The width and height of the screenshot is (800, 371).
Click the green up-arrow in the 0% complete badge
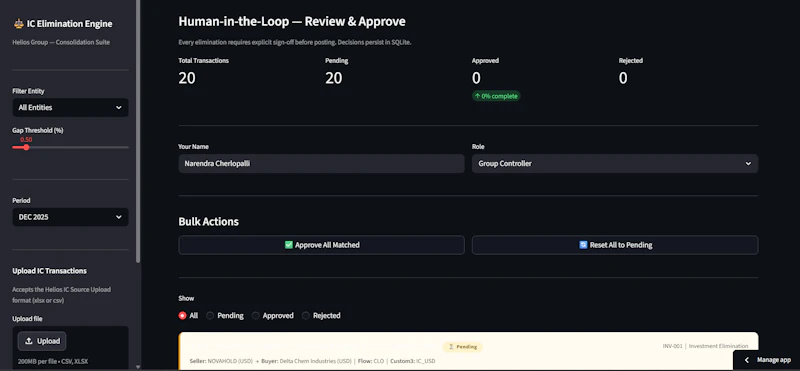(477, 96)
